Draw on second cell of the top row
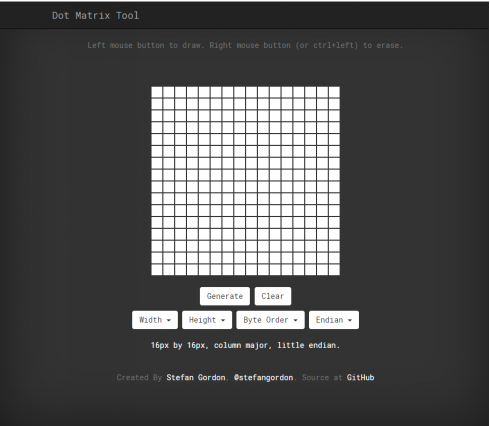Viewport: 490px width, 426px height. [169, 92]
